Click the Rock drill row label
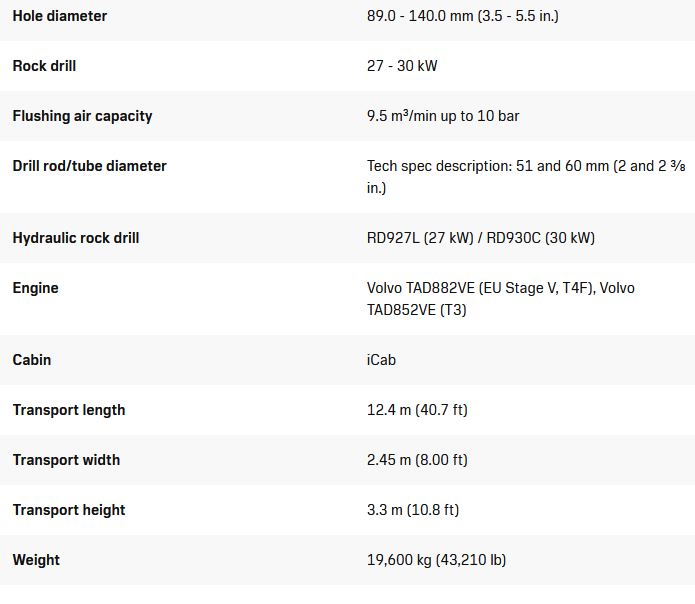Screen dimensions: 695x604 click(44, 66)
